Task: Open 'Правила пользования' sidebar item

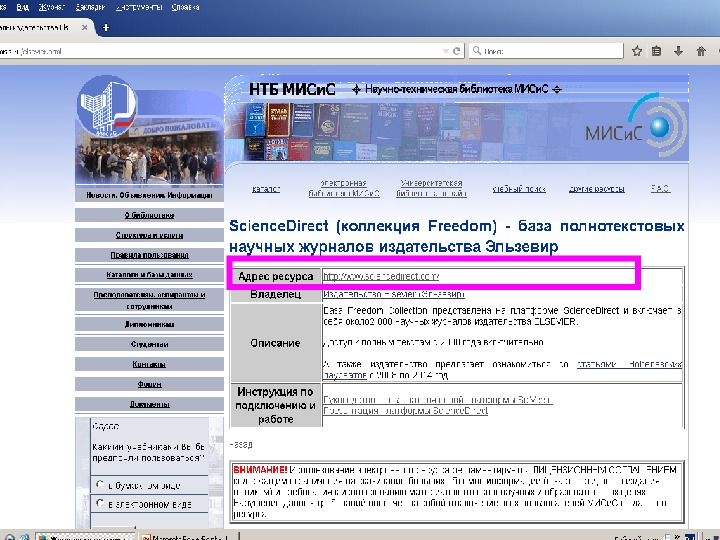Action: 149,255
